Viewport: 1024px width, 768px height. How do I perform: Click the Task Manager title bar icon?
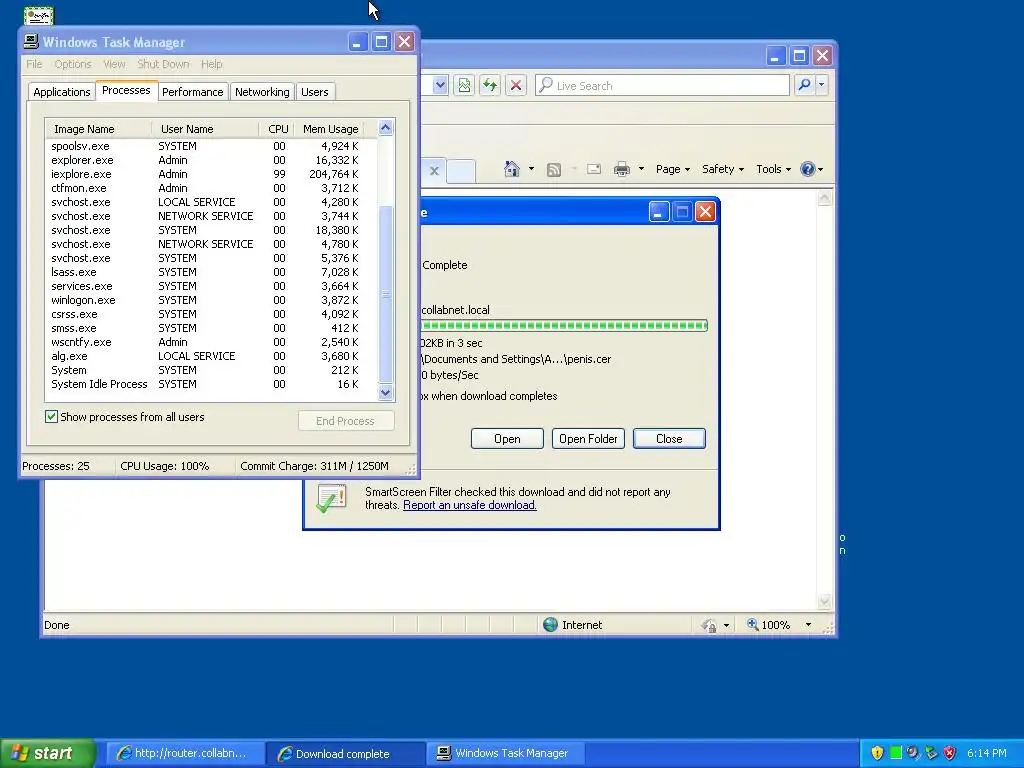pyautogui.click(x=31, y=42)
